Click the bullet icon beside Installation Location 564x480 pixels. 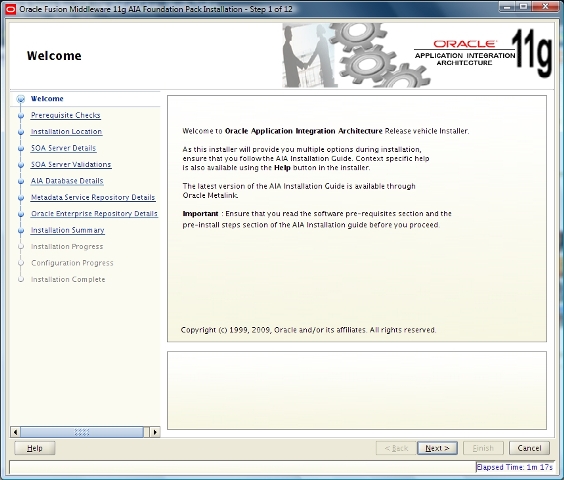(21, 132)
